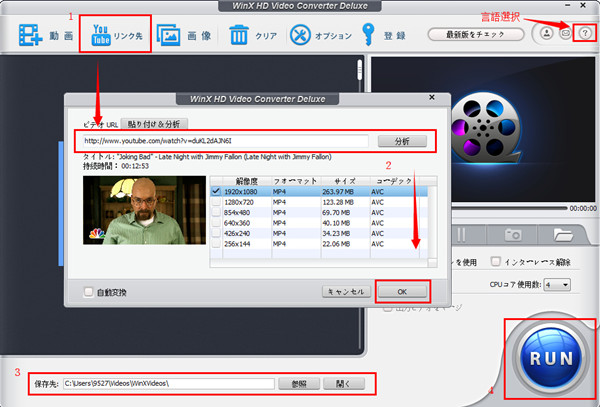Image resolution: width=600 pixels, height=407 pixels.
Task: Click the video preview thumbnail
Action: [144, 210]
